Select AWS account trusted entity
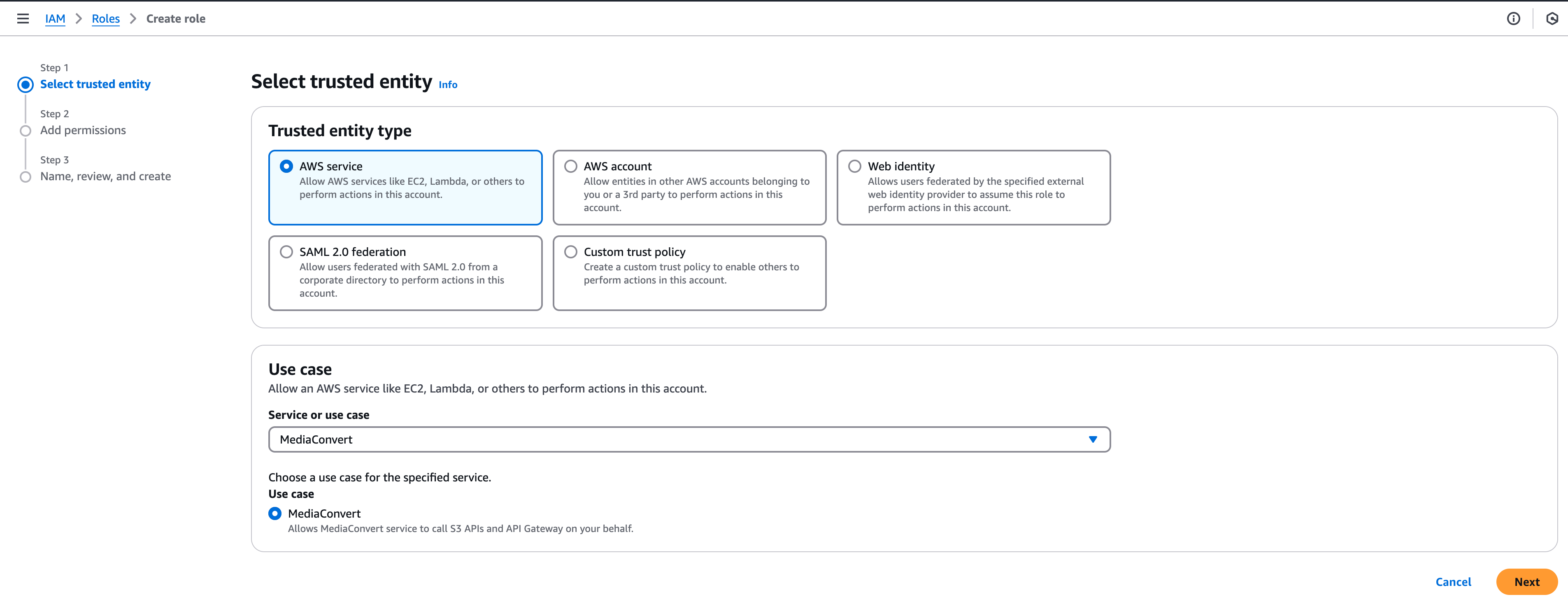This screenshot has height=604, width=1568. click(570, 166)
